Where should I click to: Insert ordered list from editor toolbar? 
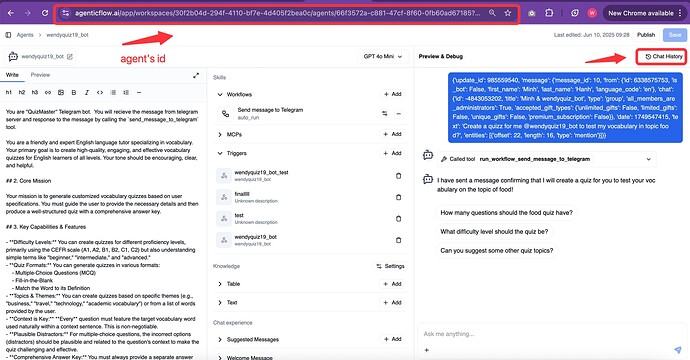(126, 92)
